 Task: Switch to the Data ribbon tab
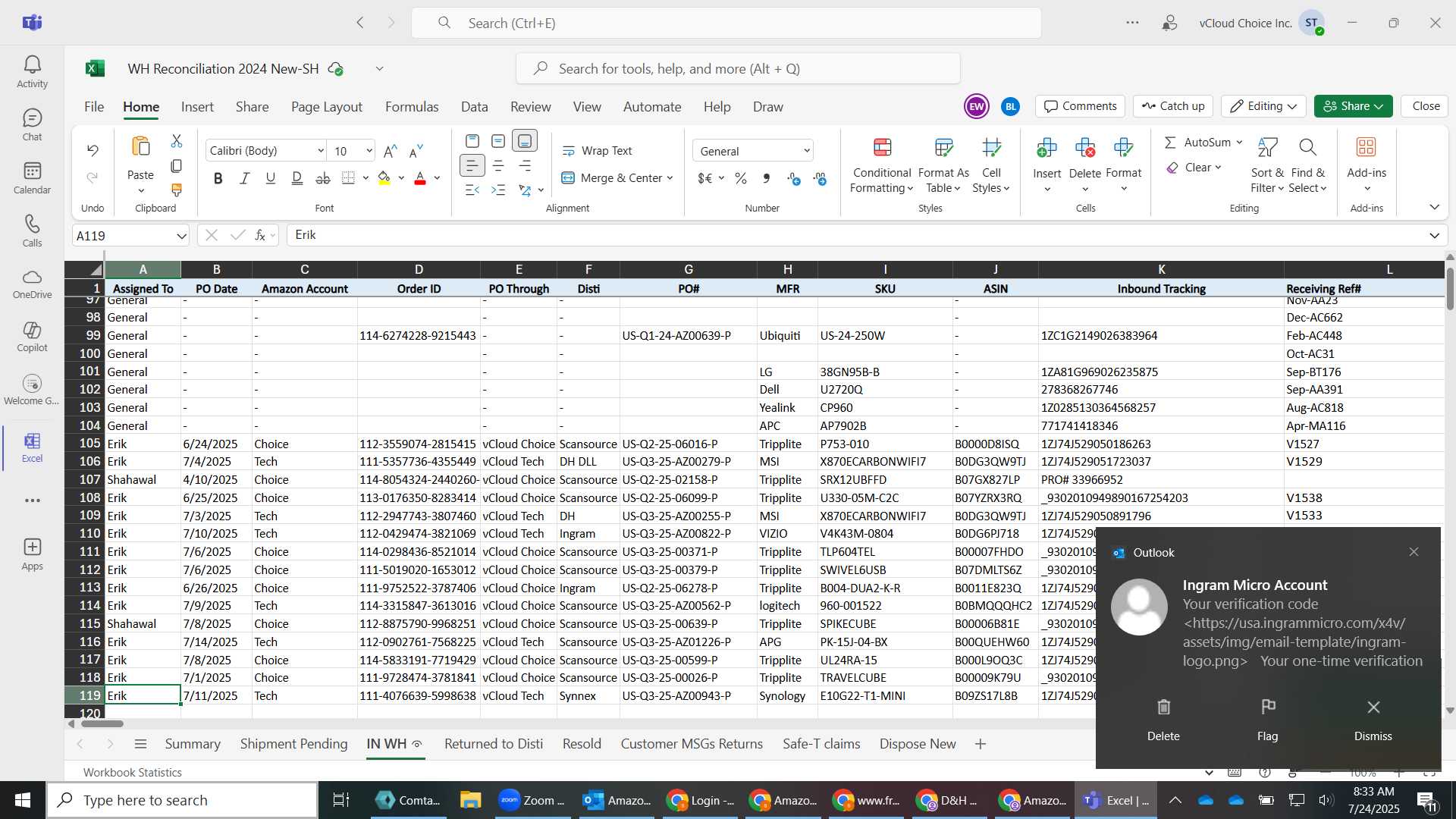(x=474, y=107)
